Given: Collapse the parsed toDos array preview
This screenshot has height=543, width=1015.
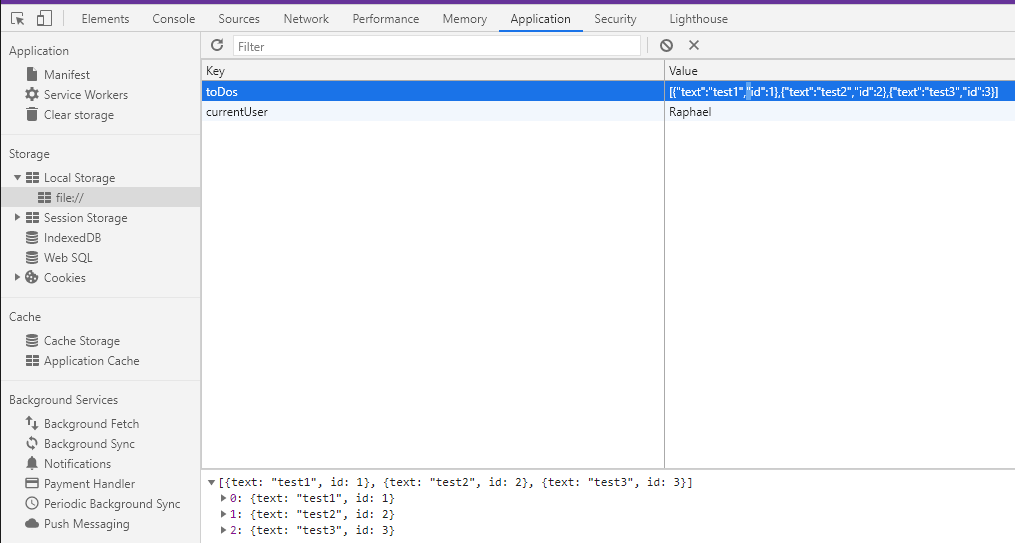Looking at the screenshot, I should tap(211, 482).
